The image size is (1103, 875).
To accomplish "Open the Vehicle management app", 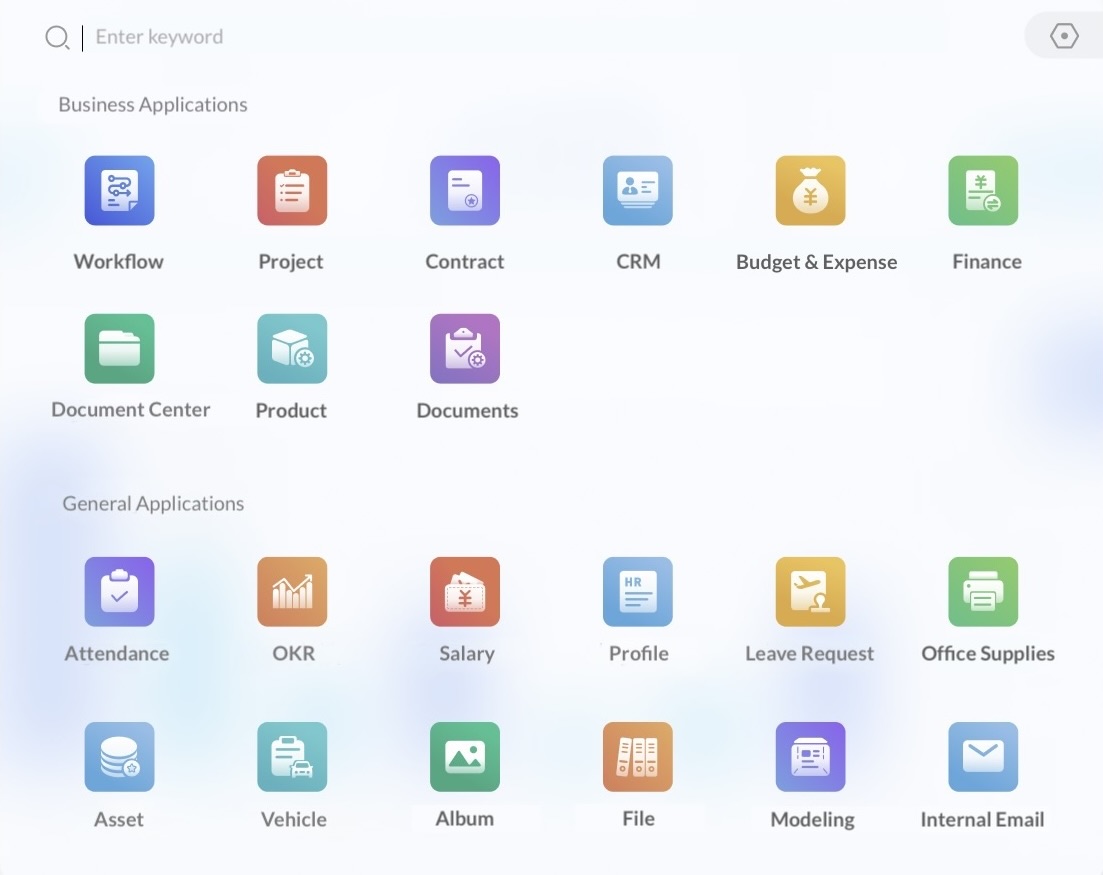I will point(291,757).
